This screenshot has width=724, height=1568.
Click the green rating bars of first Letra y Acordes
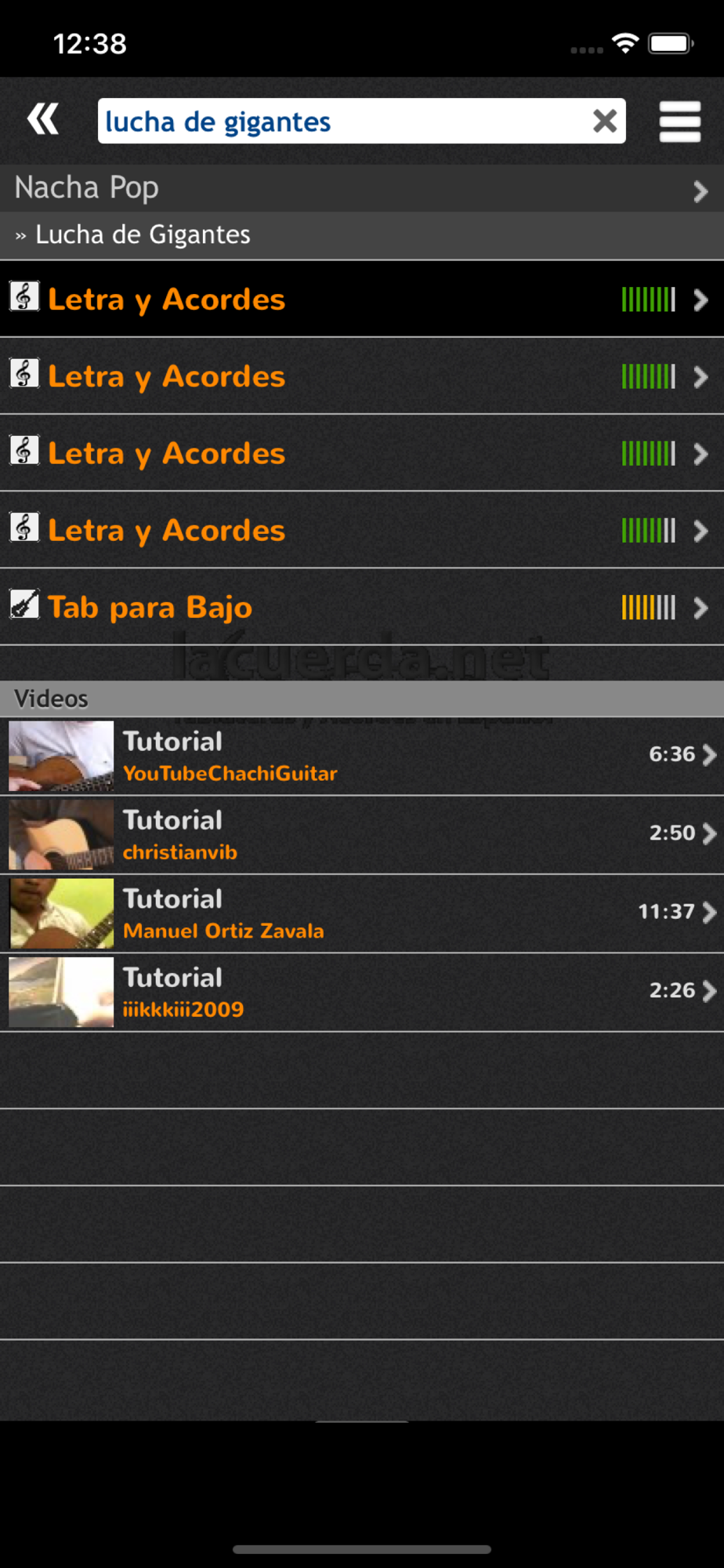(648, 299)
